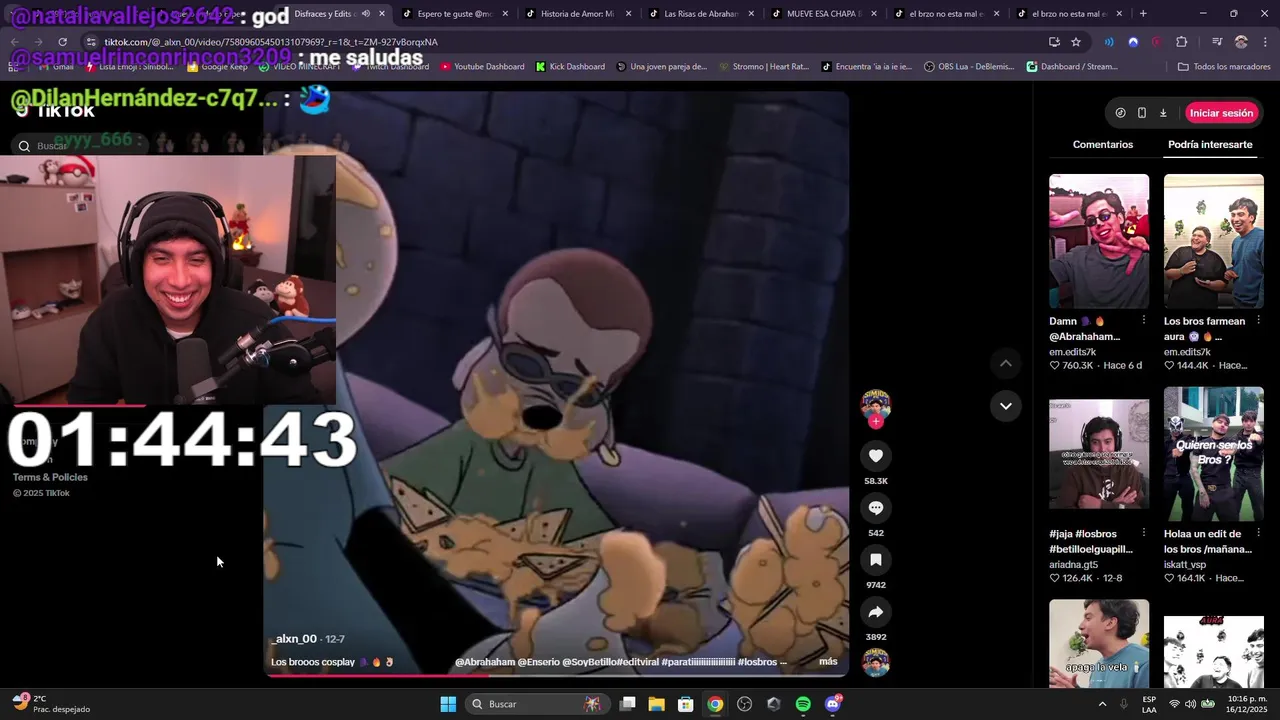Open ESP LAA language indicator
Viewport: 1280px width, 720px height.
click(x=1149, y=704)
